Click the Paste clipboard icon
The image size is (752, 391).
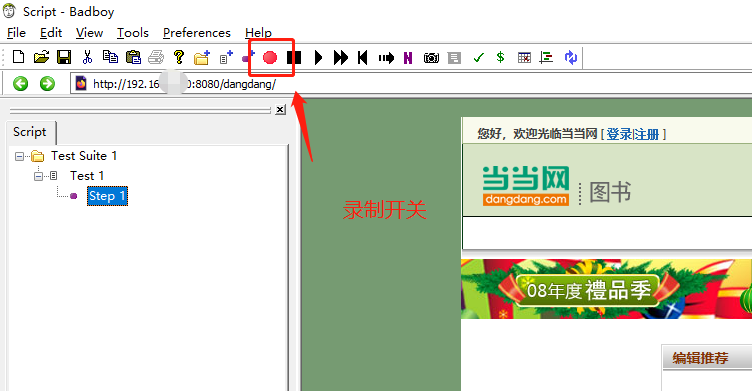[133, 57]
